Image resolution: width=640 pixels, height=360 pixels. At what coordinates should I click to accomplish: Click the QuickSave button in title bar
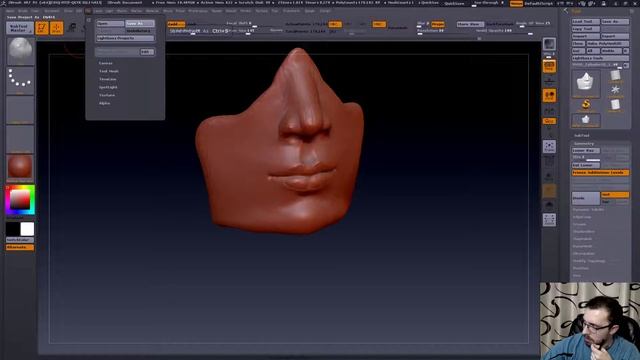454,3
